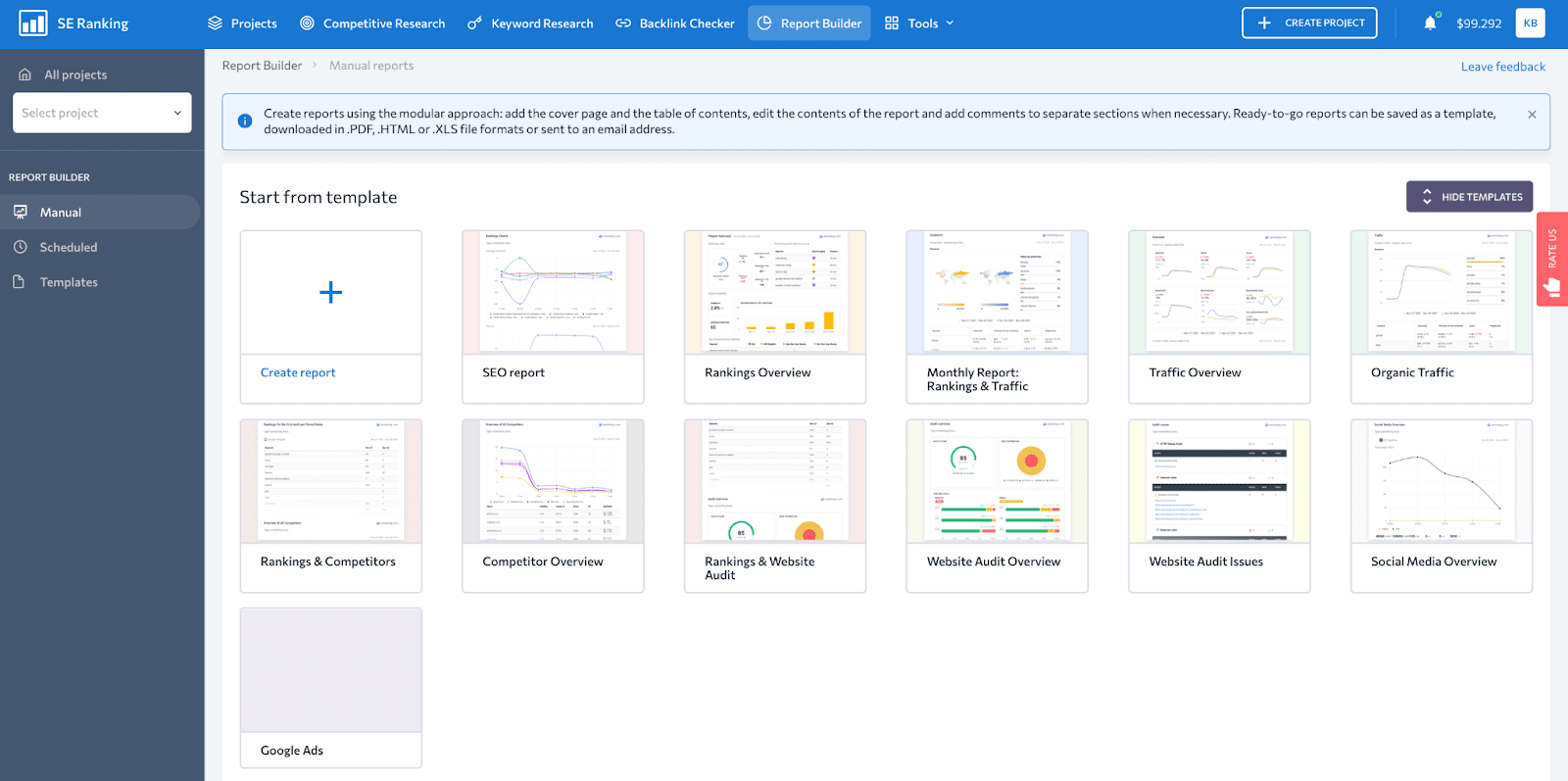
Task: Open the Google Ads template thumbnail
Action: [331, 670]
